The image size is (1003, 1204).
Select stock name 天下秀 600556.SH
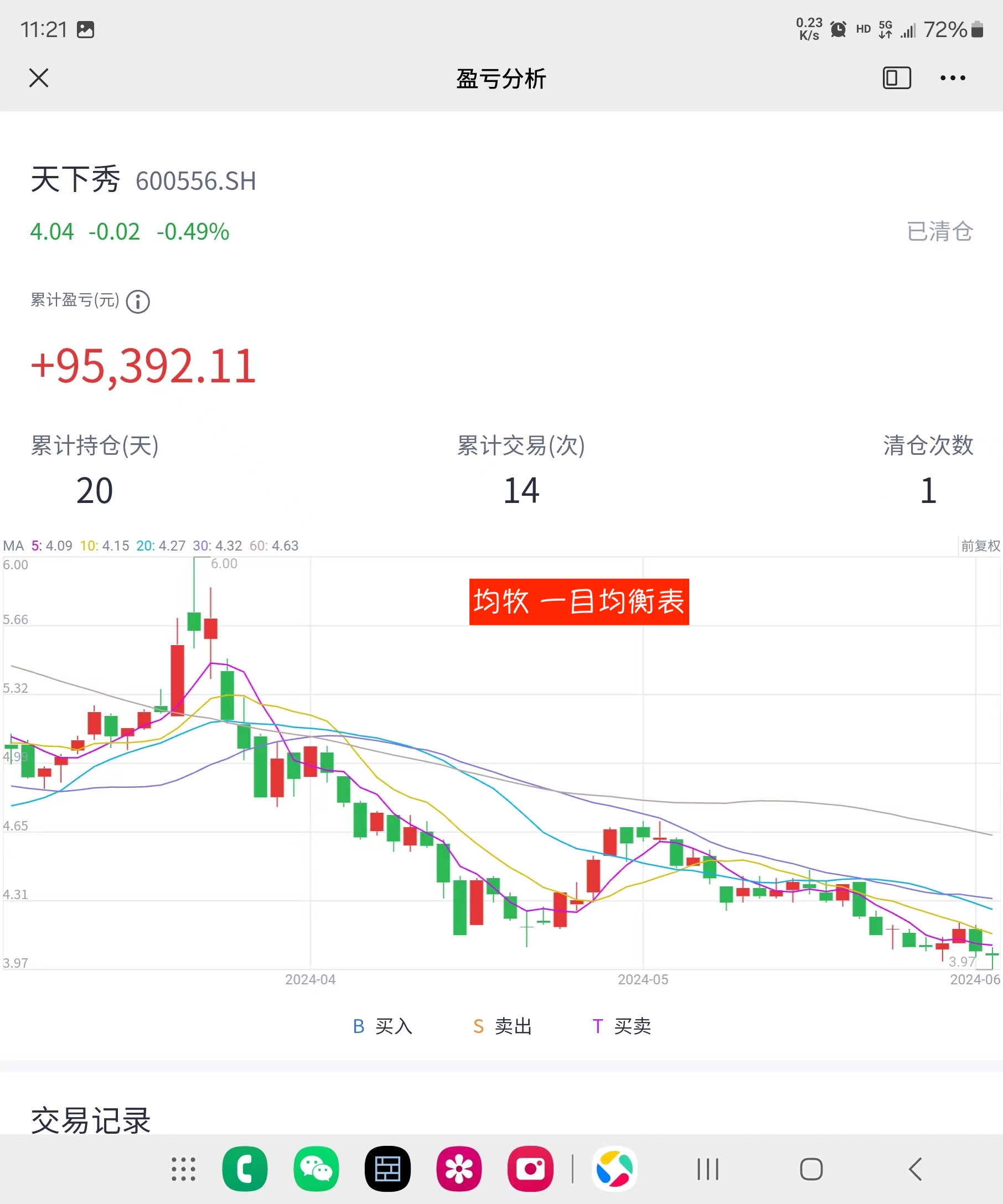click(x=143, y=179)
